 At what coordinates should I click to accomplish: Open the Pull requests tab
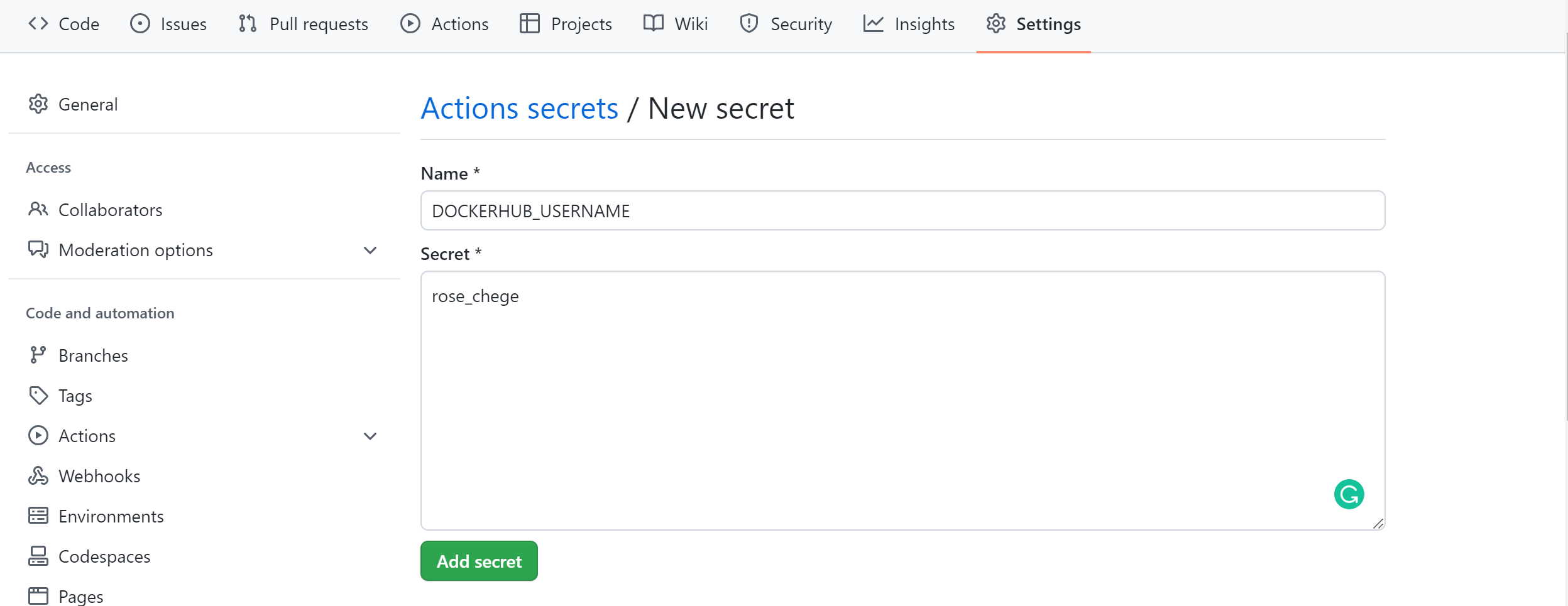point(304,24)
